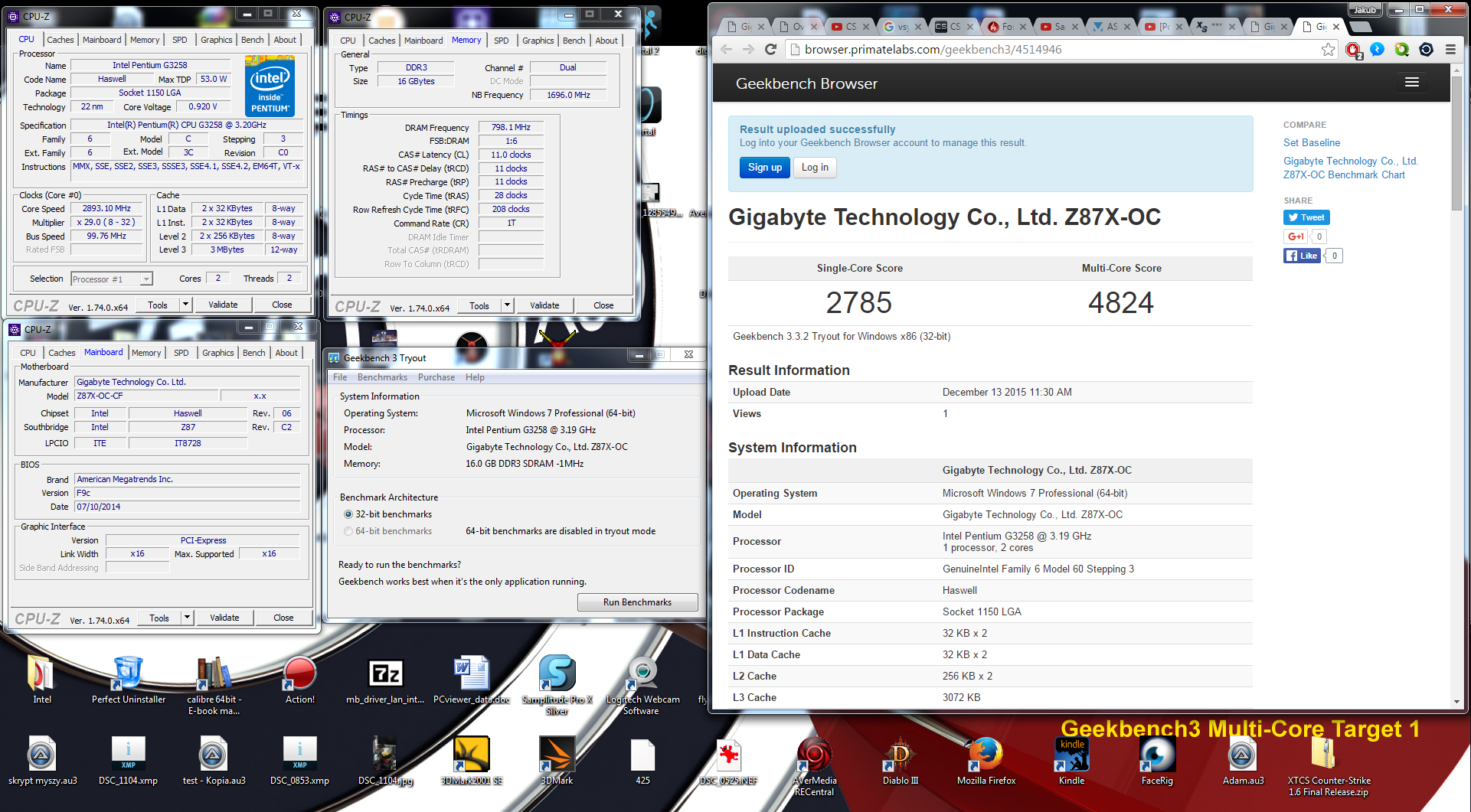
Task: Go back in Chrome browser
Action: pyautogui.click(x=727, y=50)
